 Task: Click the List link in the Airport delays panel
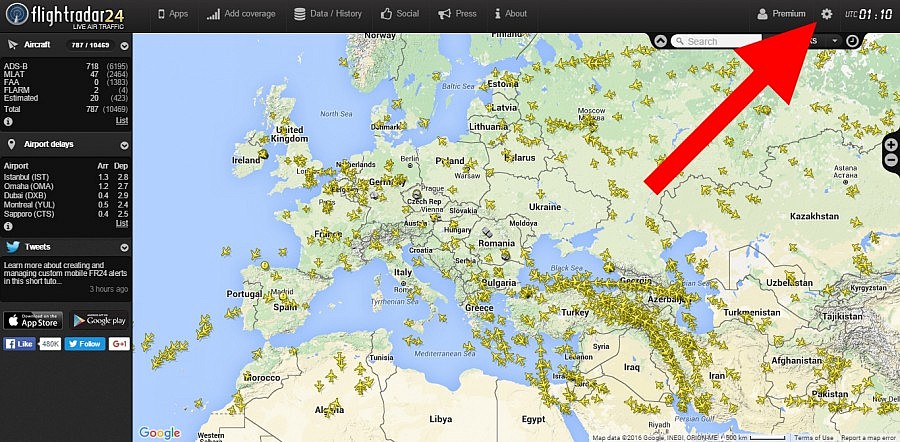(x=122, y=223)
